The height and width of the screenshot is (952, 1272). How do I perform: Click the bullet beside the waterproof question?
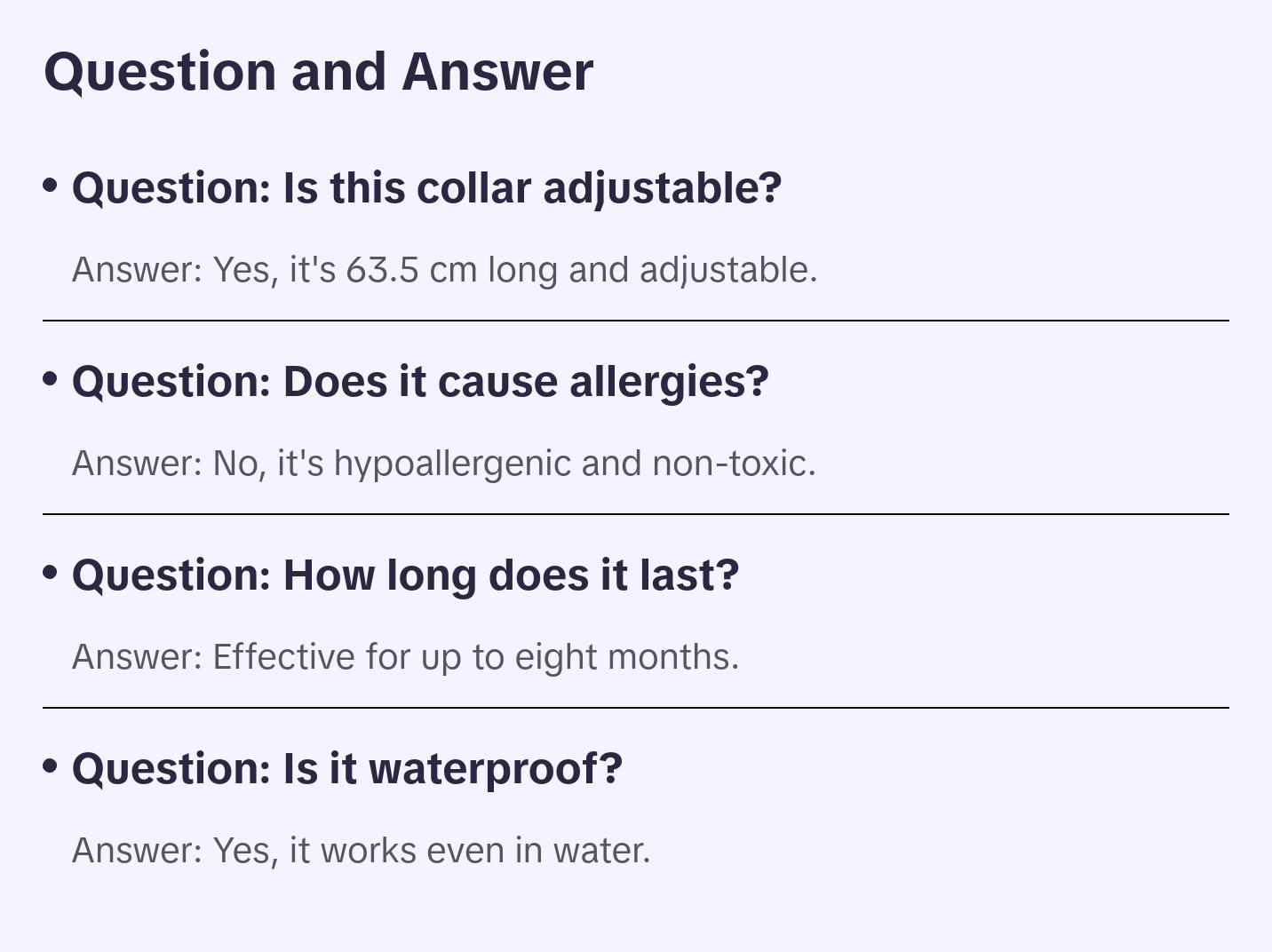click(51, 766)
